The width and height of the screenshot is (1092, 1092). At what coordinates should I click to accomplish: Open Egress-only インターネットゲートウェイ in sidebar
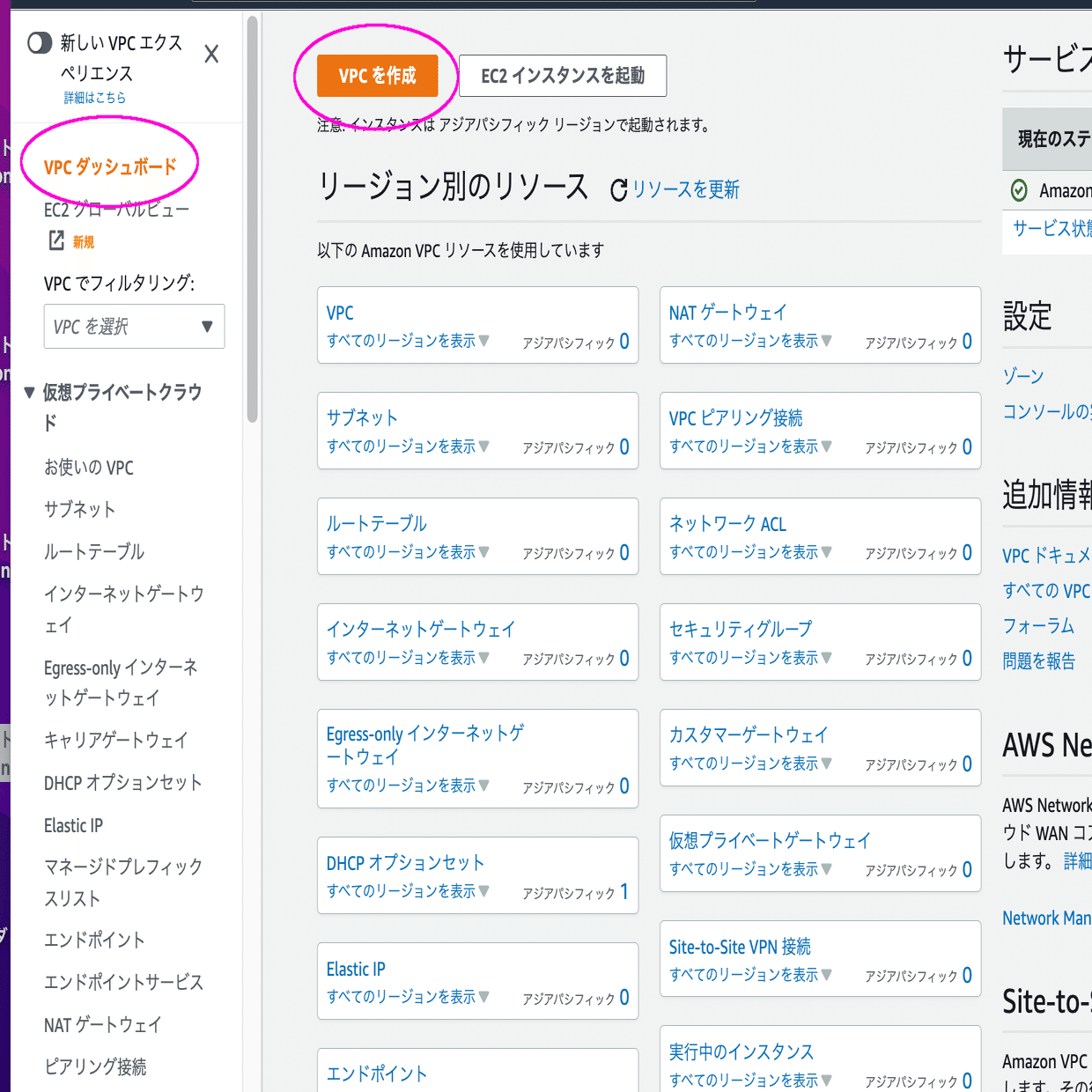tap(122, 682)
